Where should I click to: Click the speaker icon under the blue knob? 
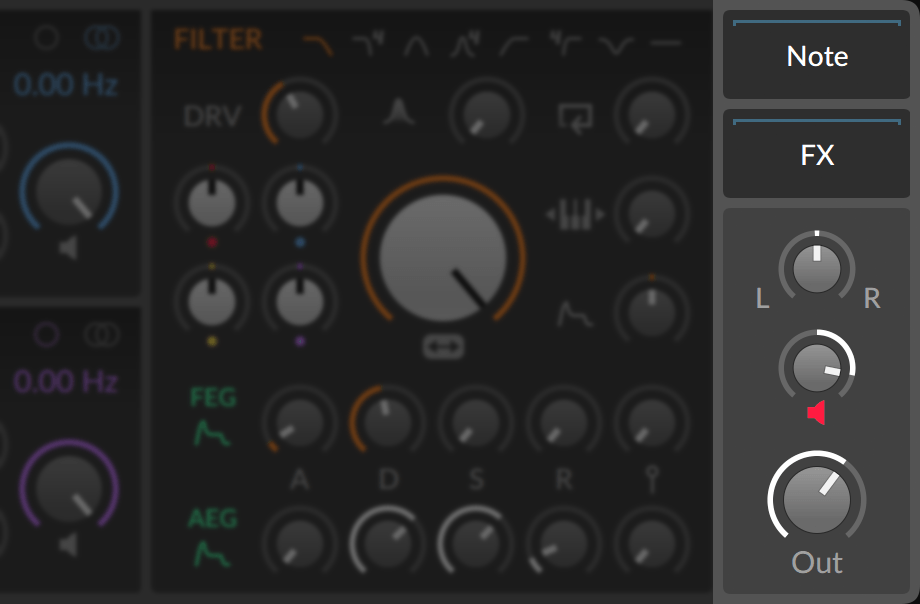tap(68, 248)
